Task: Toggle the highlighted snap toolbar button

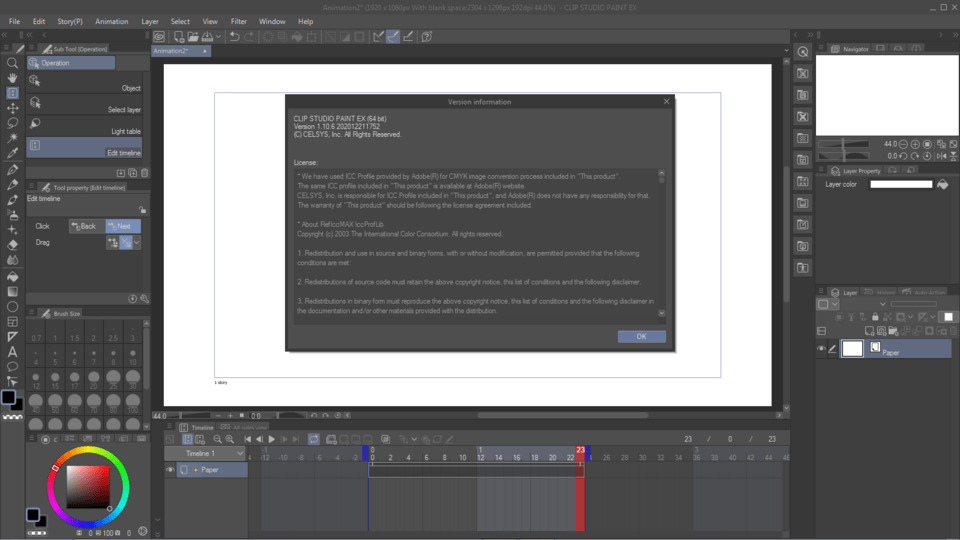Action: [393, 37]
